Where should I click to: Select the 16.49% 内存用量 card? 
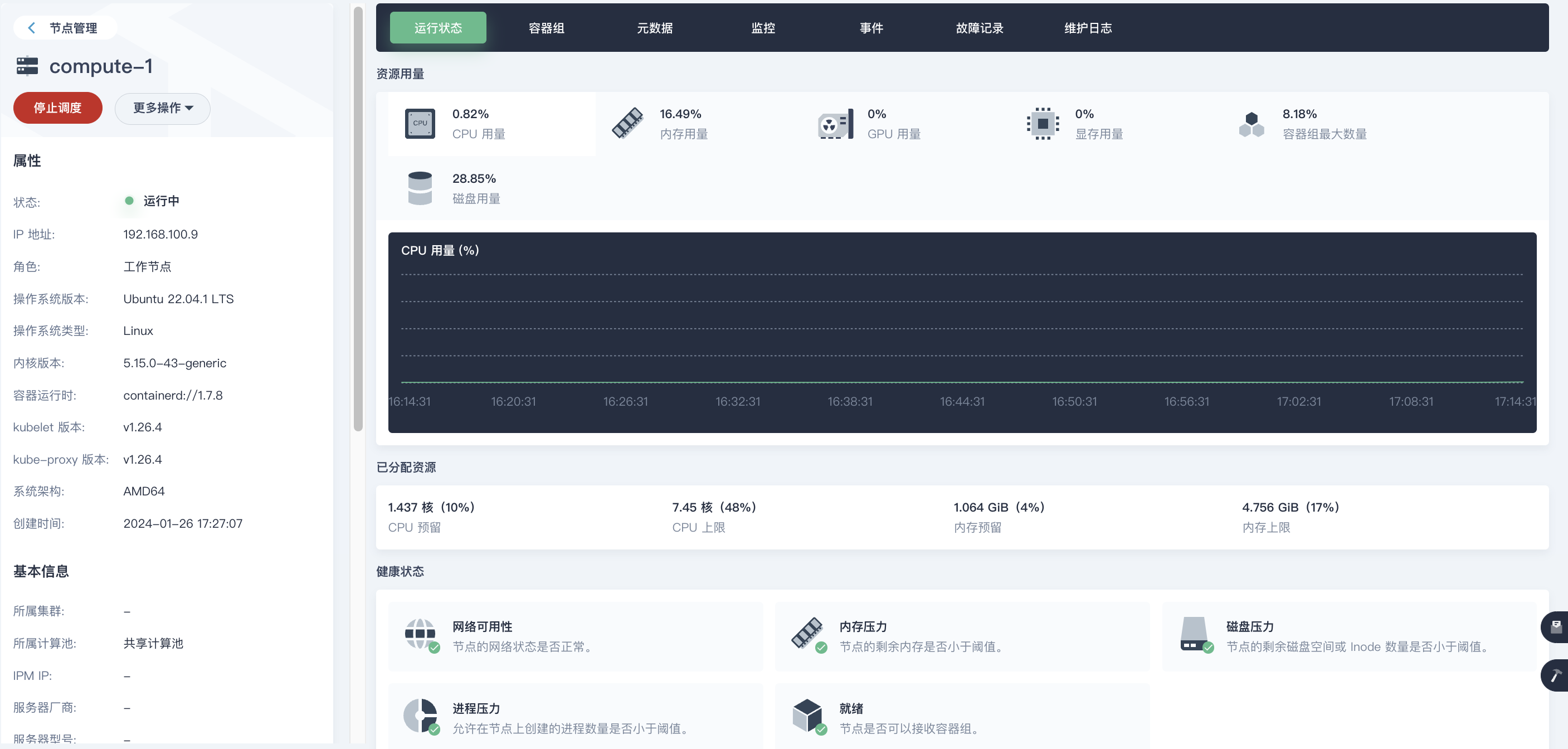tap(699, 124)
